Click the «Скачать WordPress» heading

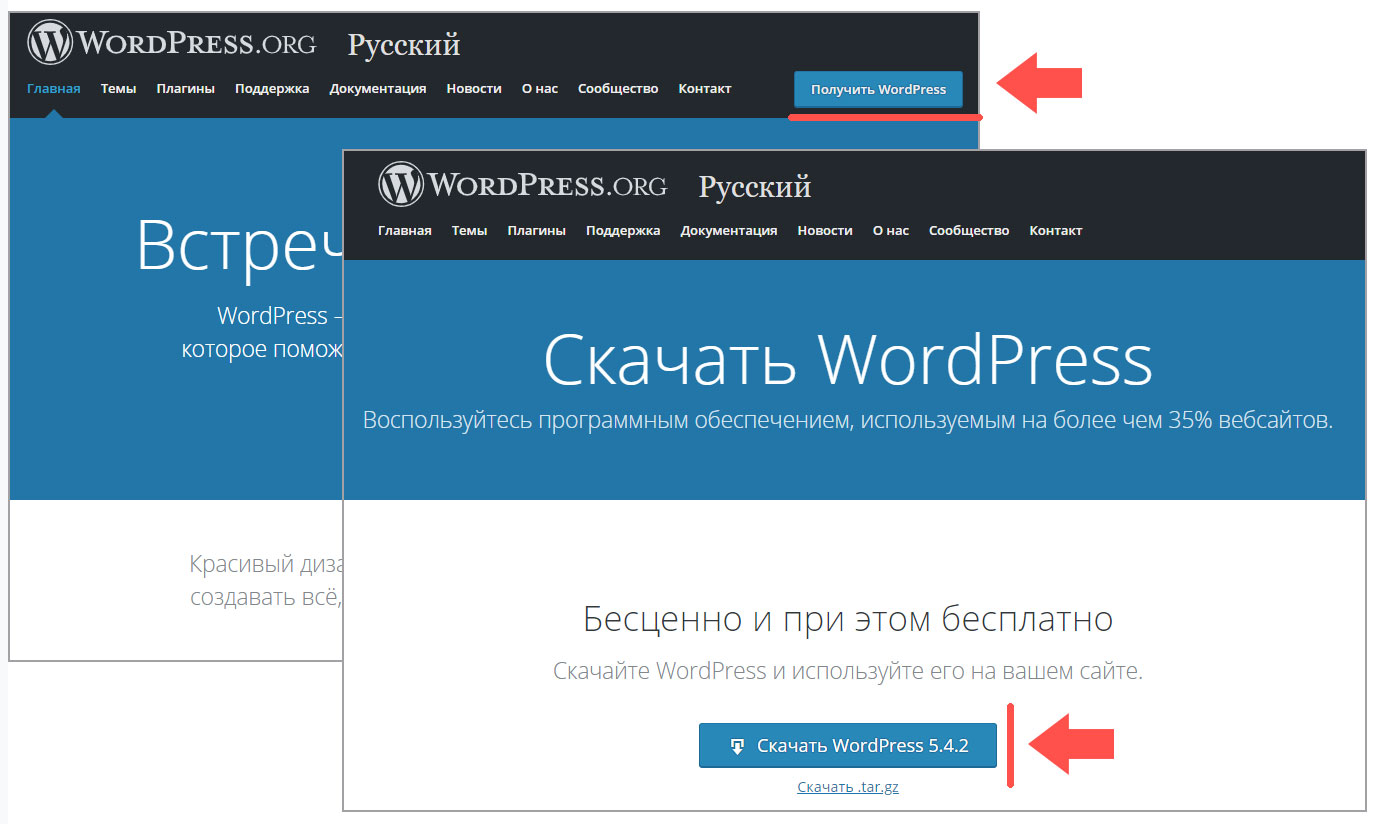[848, 360]
